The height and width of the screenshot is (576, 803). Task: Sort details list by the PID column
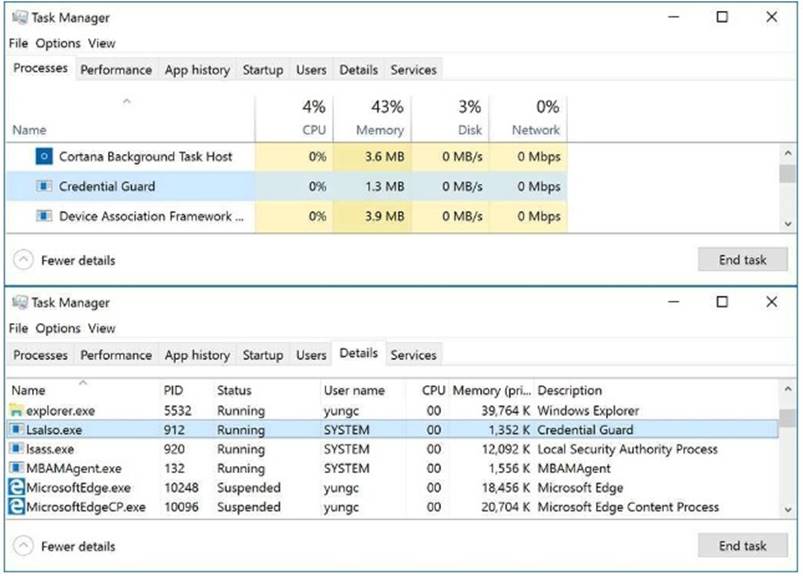pos(174,390)
